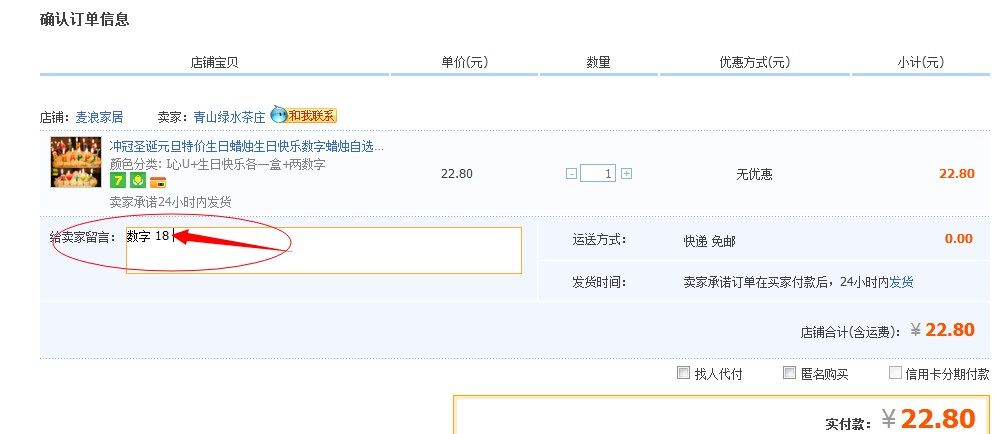The image size is (998, 434).
Task: Tick the 匿名购买 checkbox
Action: tap(789, 374)
